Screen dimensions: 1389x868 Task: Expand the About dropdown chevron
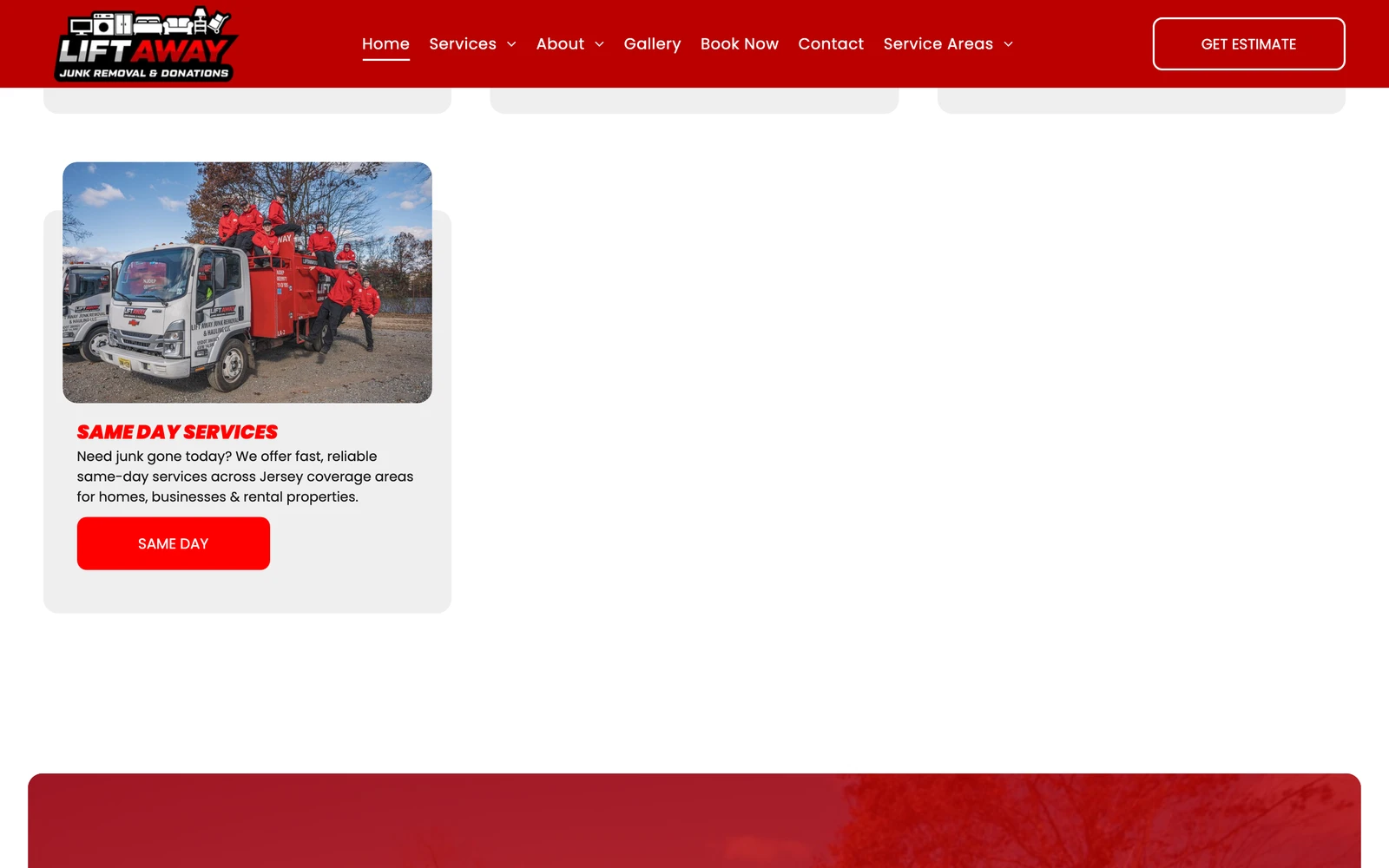pos(599,44)
